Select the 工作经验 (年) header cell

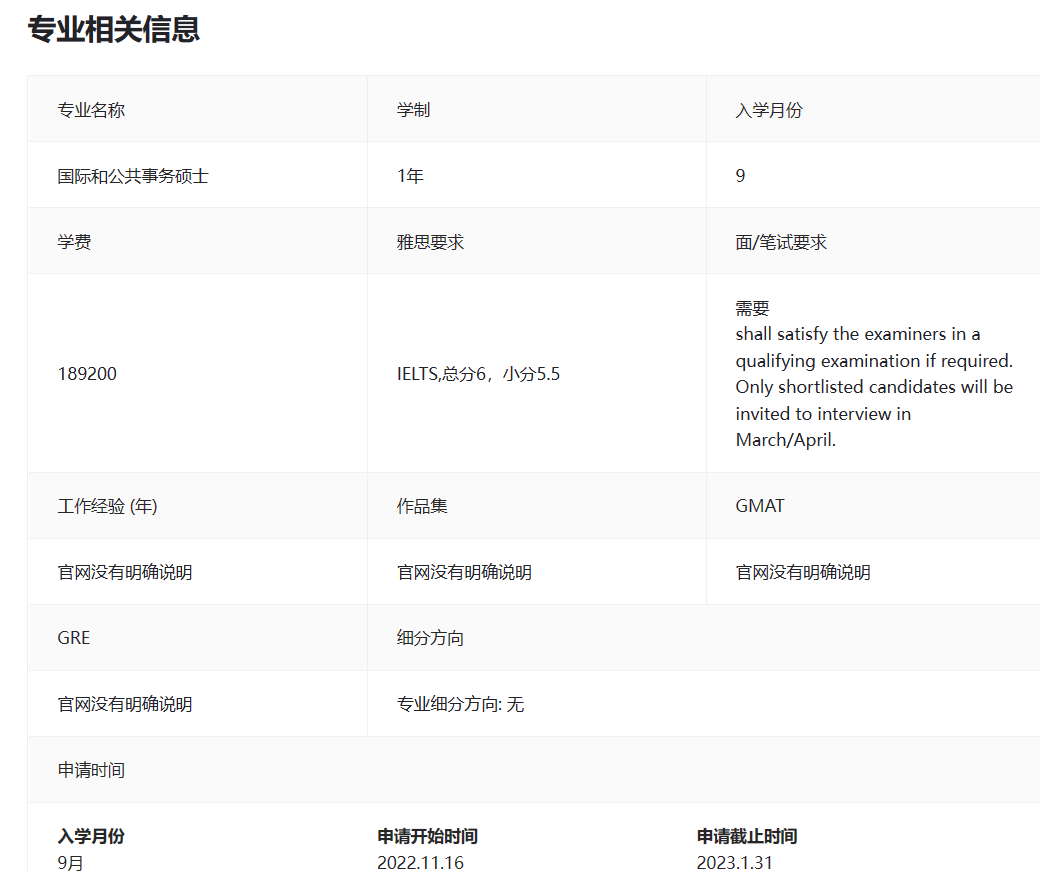(x=107, y=506)
